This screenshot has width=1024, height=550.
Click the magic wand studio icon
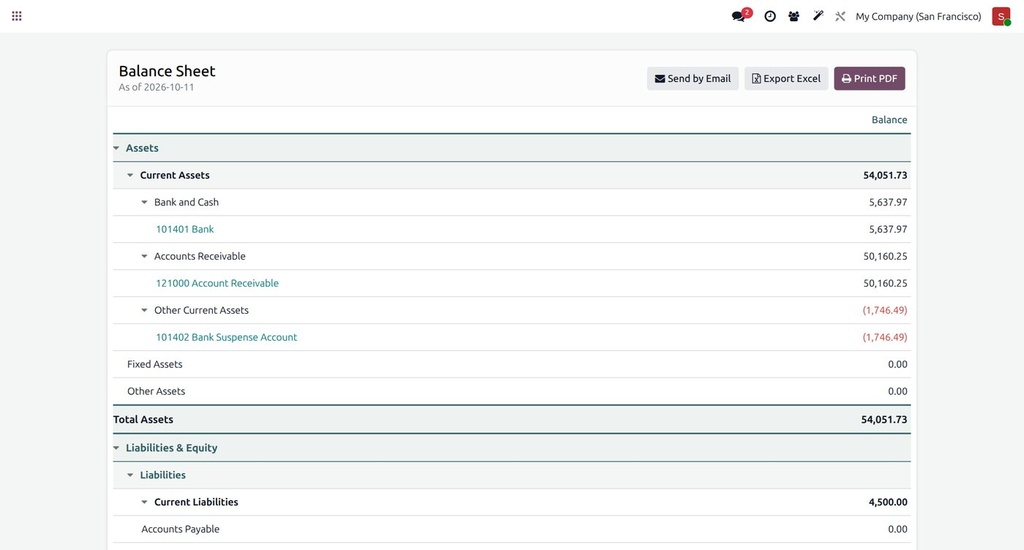coord(818,16)
